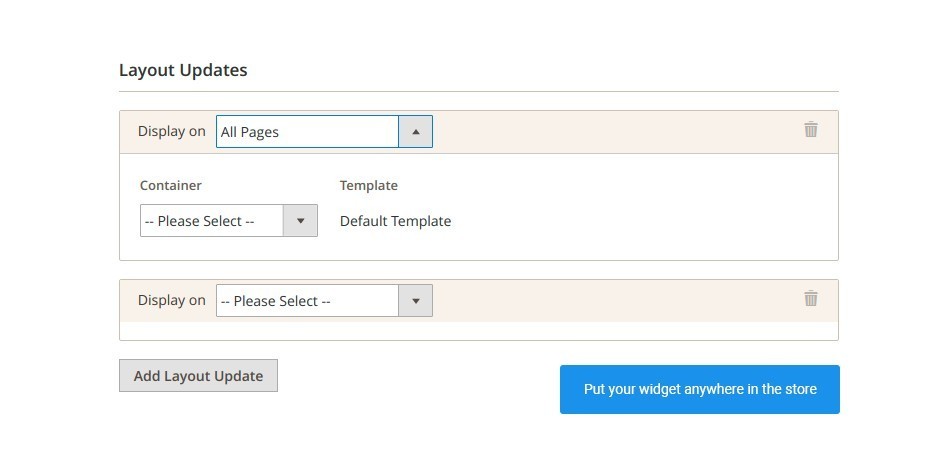Select the Default Template text
This screenshot has height=475, width=940.
(x=395, y=221)
